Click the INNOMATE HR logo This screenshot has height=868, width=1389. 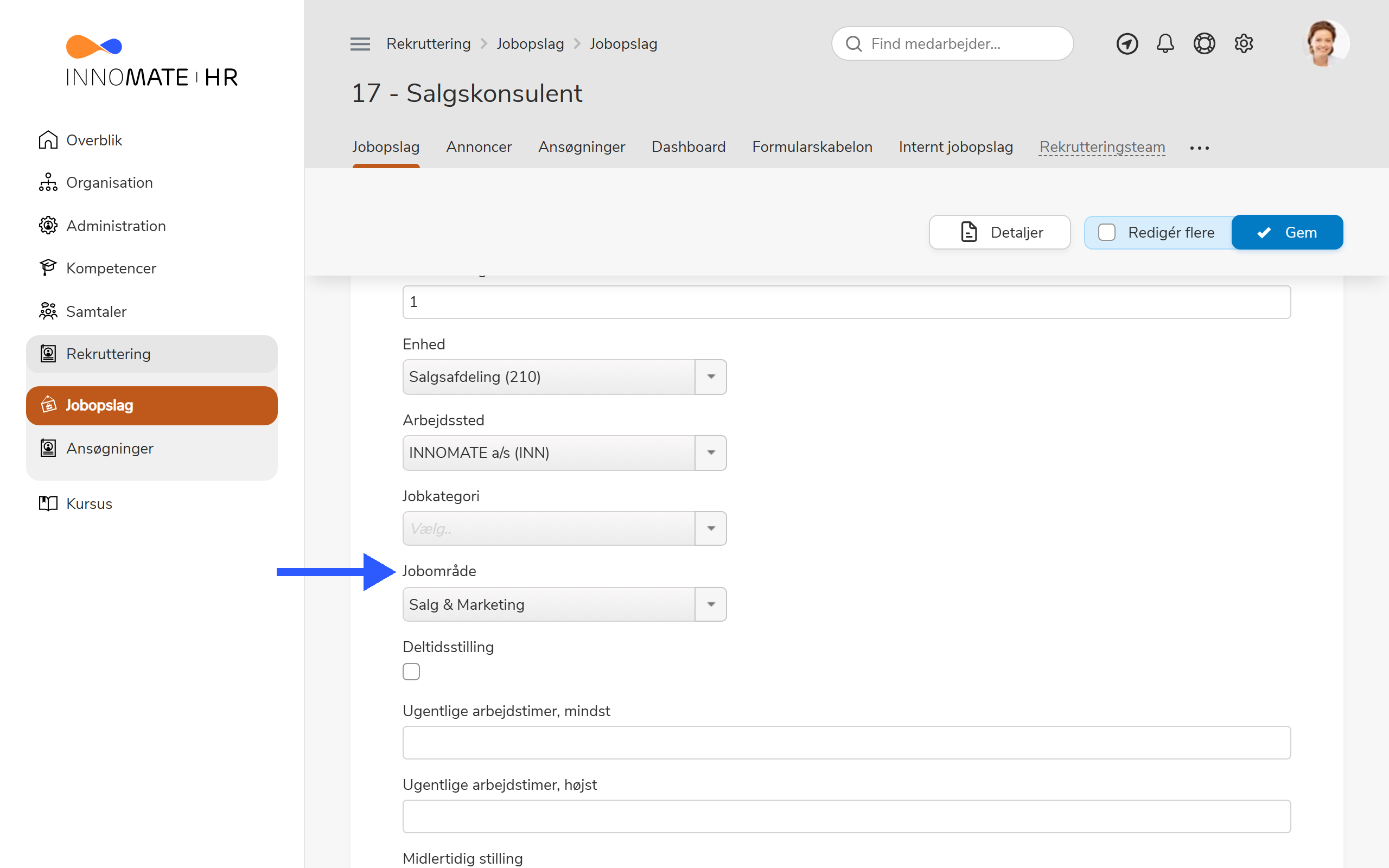[152, 61]
